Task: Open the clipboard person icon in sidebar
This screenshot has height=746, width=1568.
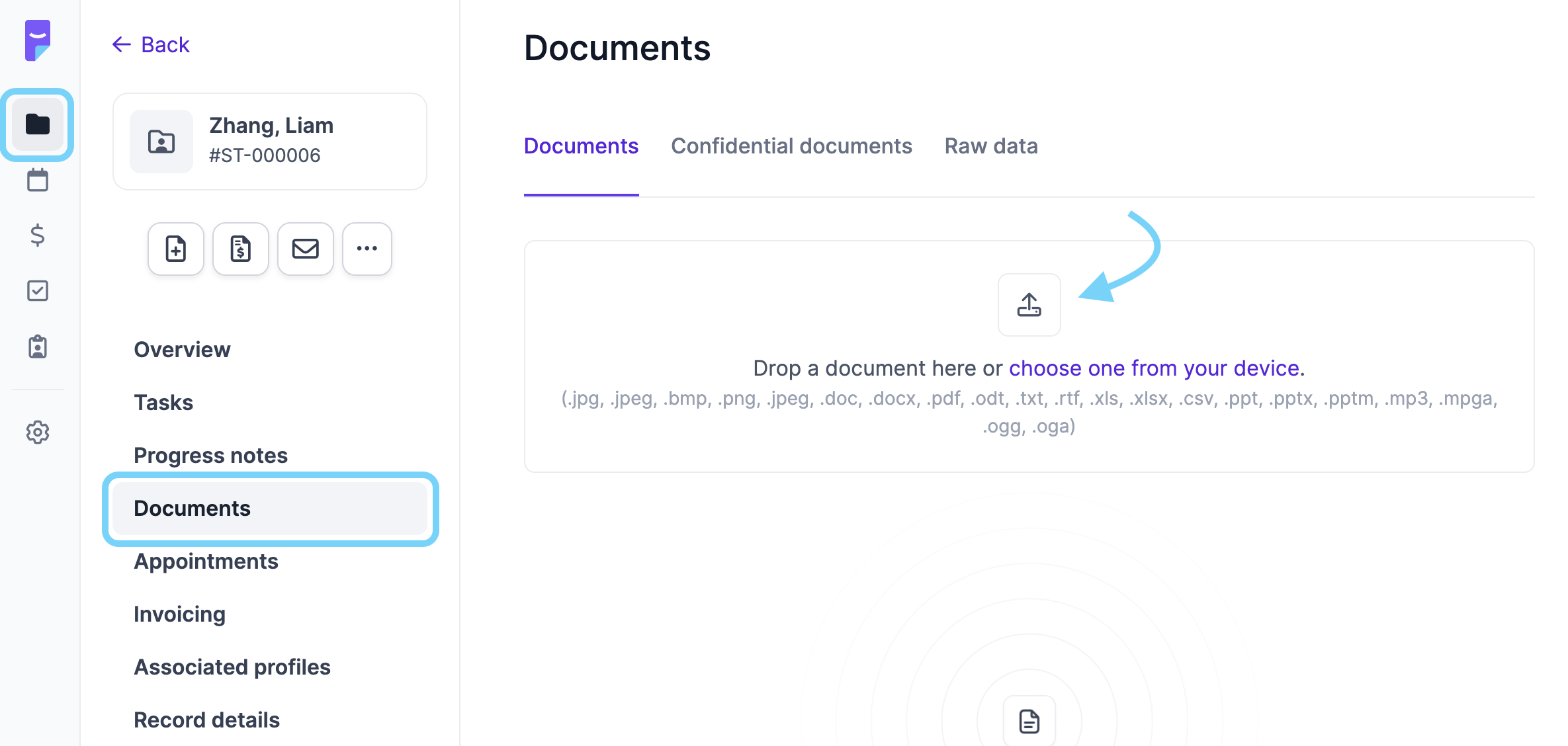Action: 38,346
